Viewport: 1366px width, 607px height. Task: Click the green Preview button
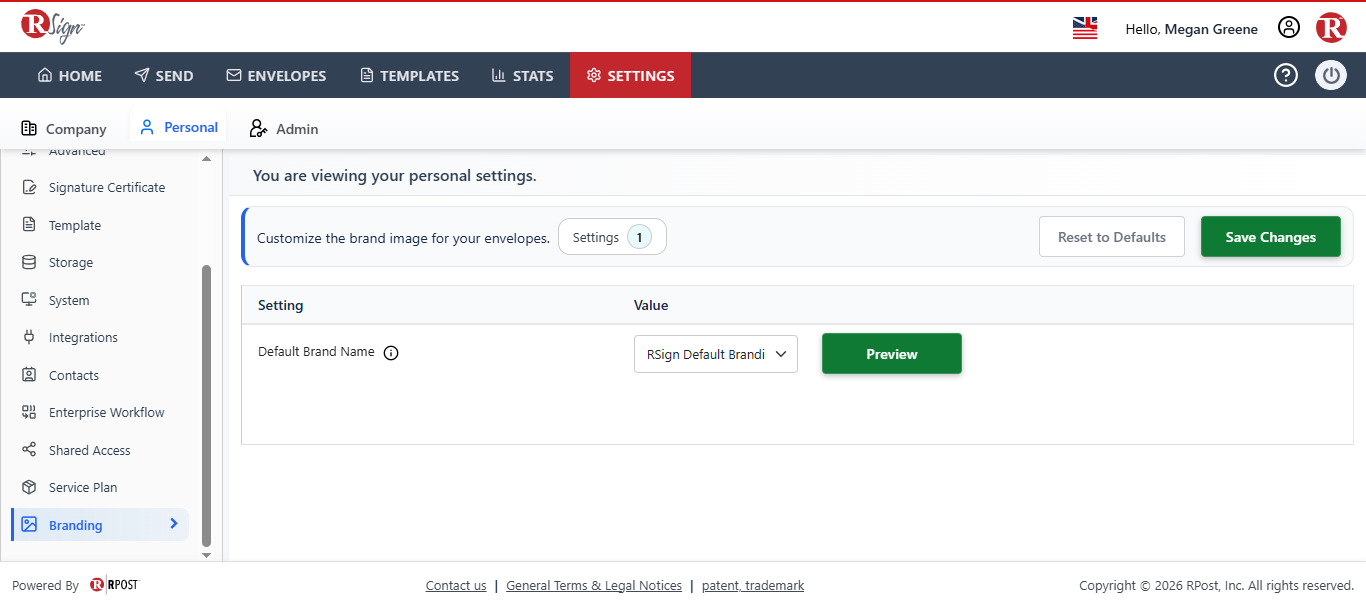pyautogui.click(x=892, y=354)
